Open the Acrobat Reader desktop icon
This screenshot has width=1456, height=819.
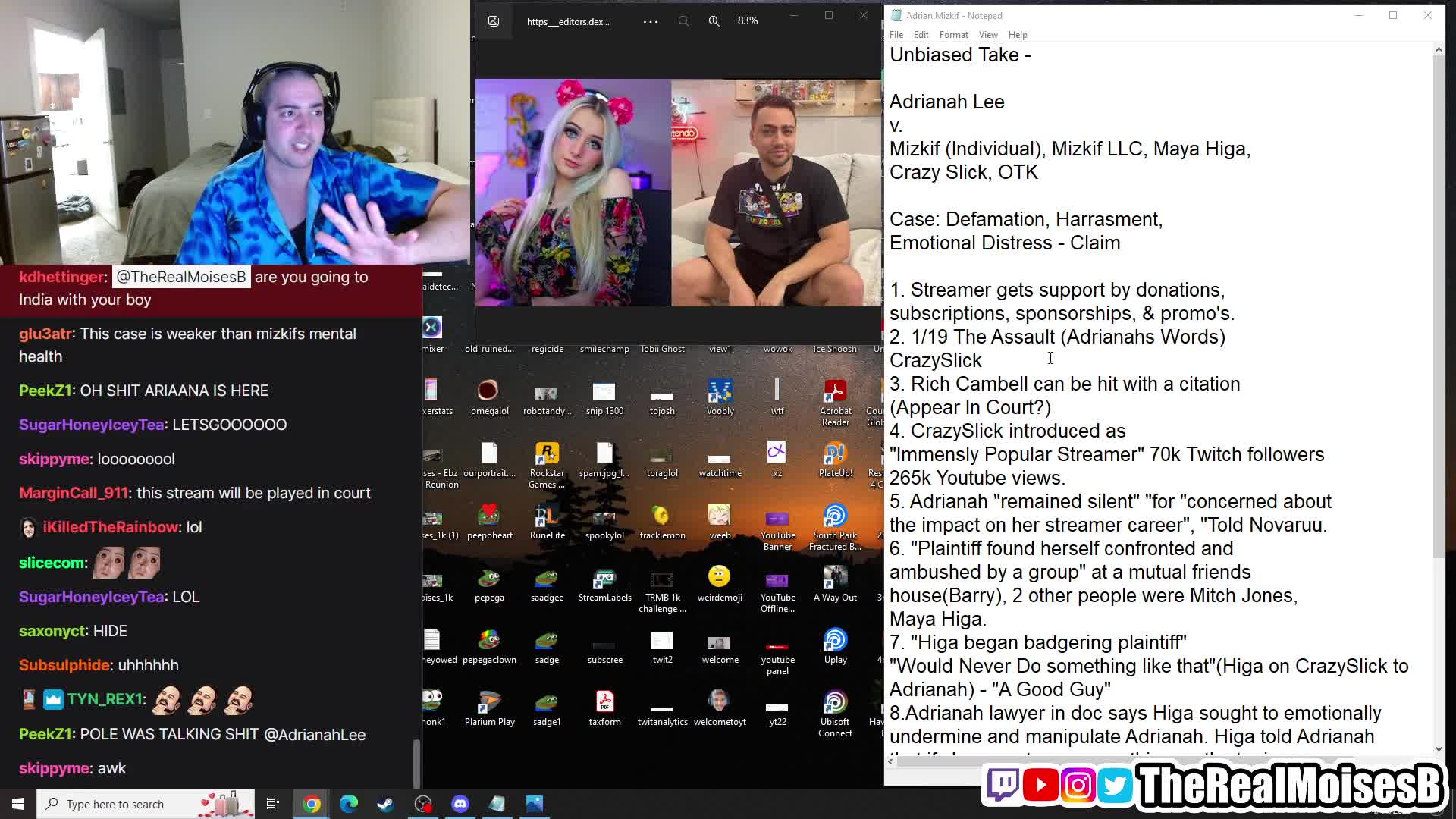click(835, 392)
